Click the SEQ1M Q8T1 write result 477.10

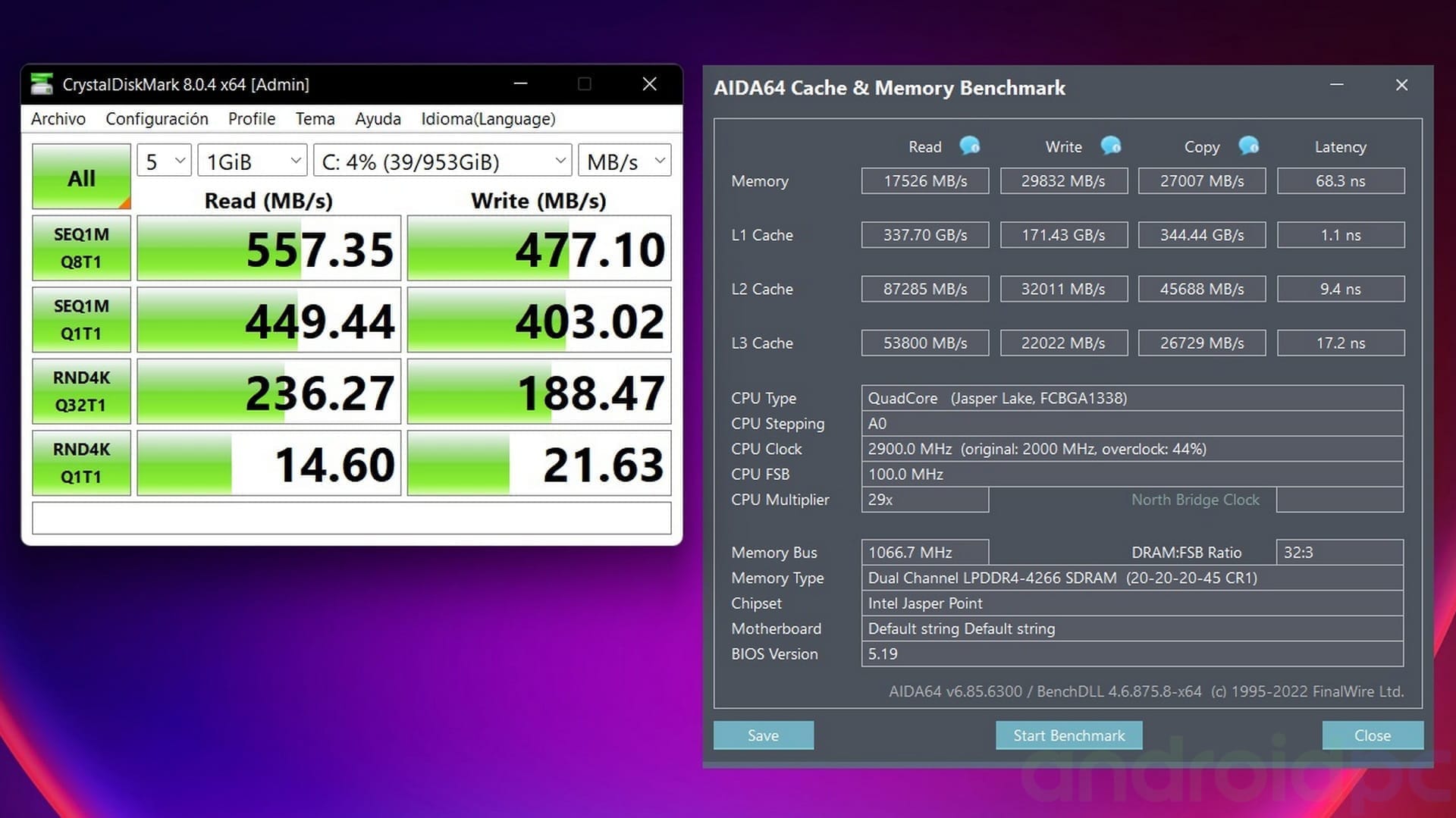(539, 248)
